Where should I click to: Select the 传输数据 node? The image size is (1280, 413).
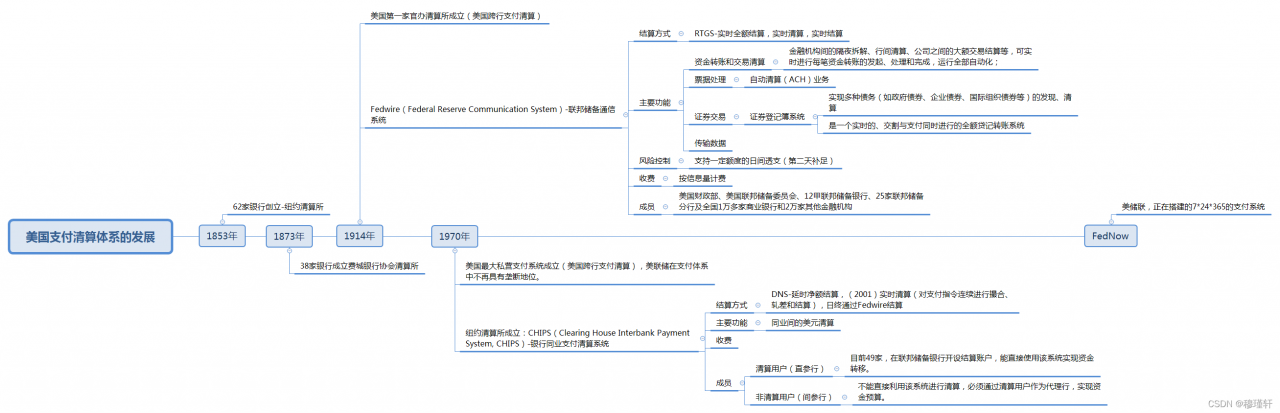point(710,143)
